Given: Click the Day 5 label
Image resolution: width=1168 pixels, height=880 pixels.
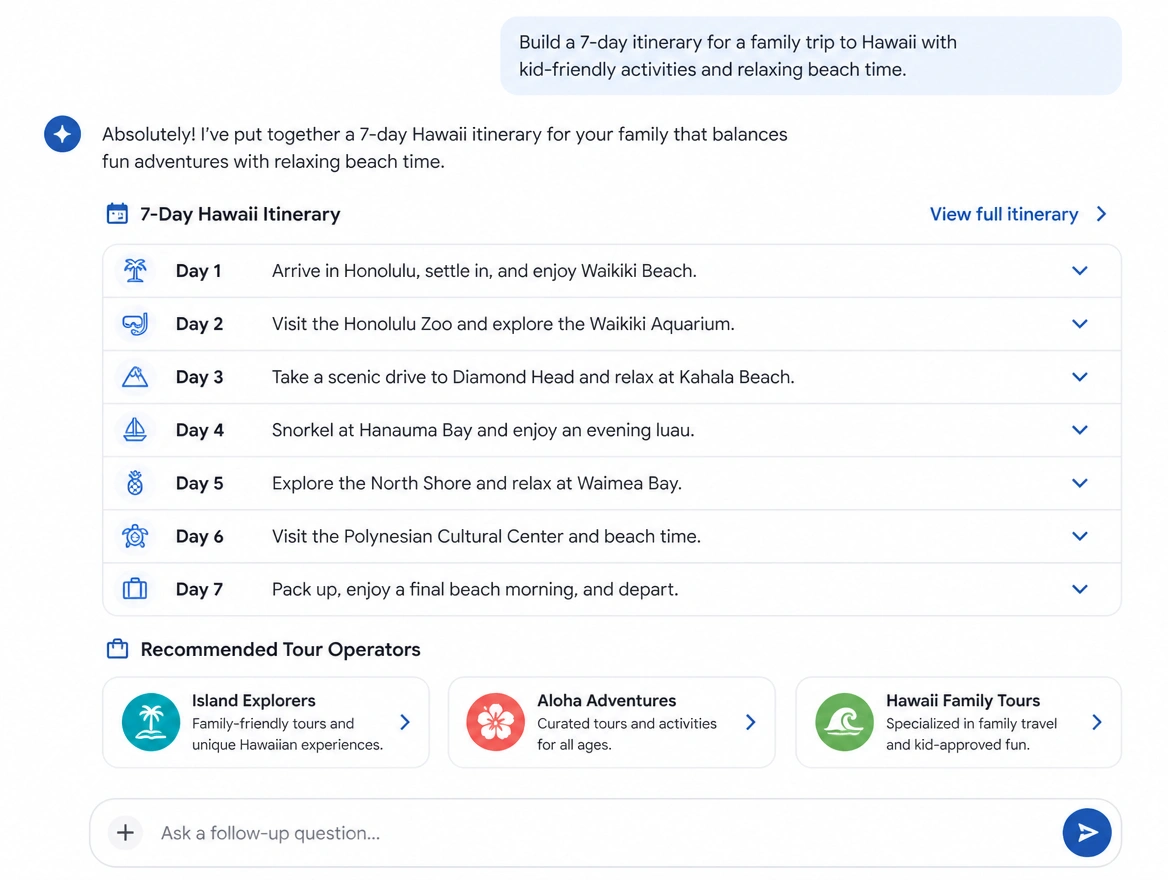Looking at the screenshot, I should click(x=199, y=483).
